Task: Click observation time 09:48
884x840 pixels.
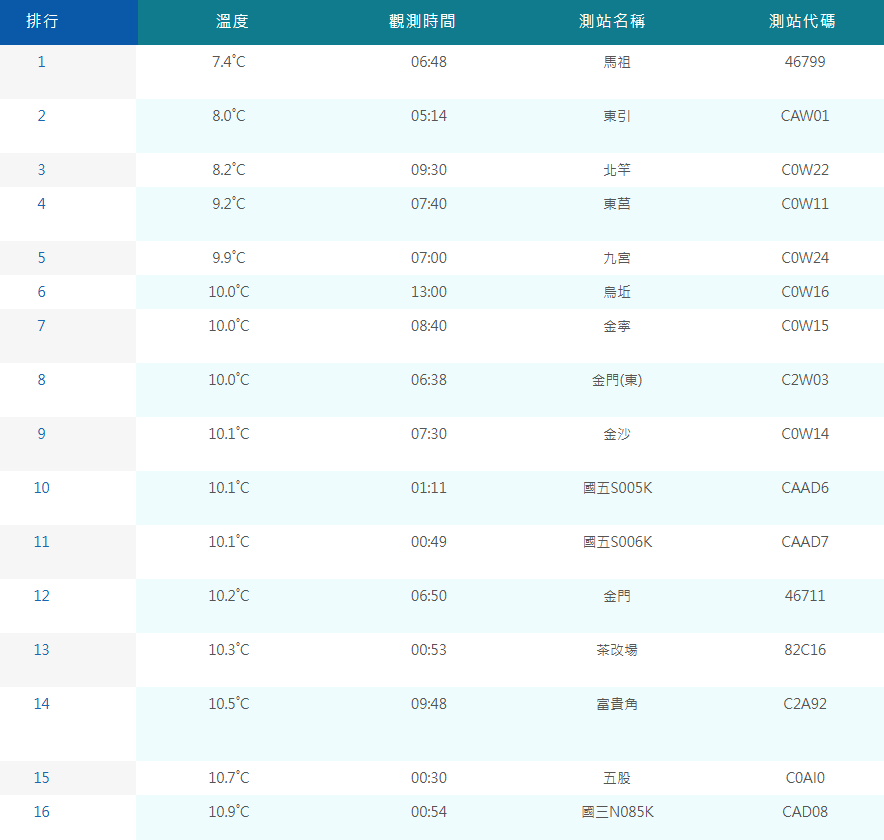Action: (x=429, y=704)
